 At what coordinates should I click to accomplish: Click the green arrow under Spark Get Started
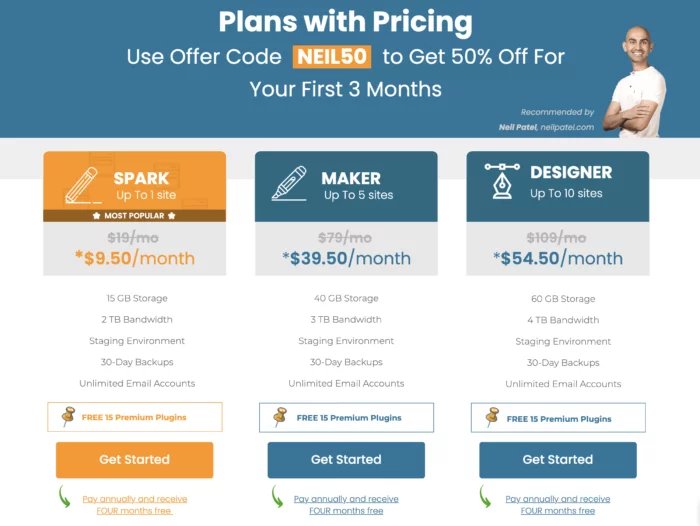click(x=65, y=497)
